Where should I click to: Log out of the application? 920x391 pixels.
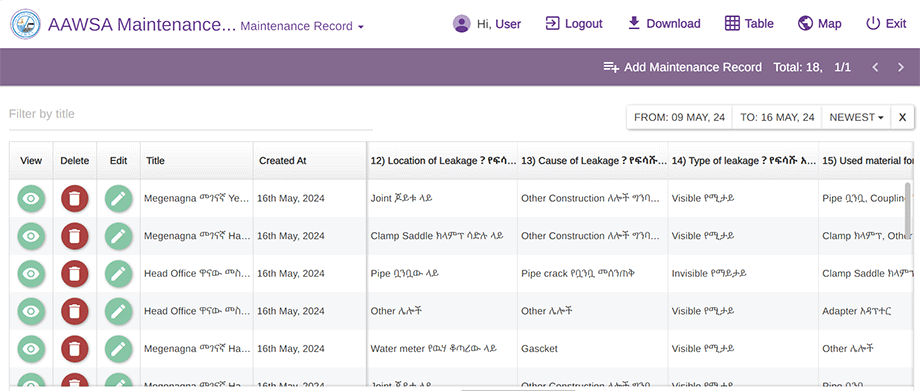[x=574, y=23]
